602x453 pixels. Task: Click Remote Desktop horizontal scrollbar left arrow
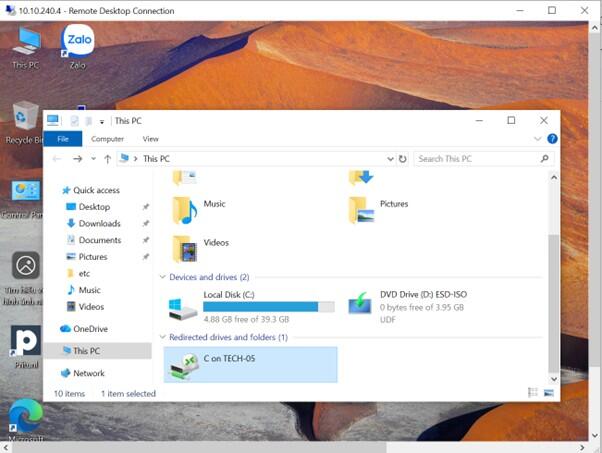(5, 448)
